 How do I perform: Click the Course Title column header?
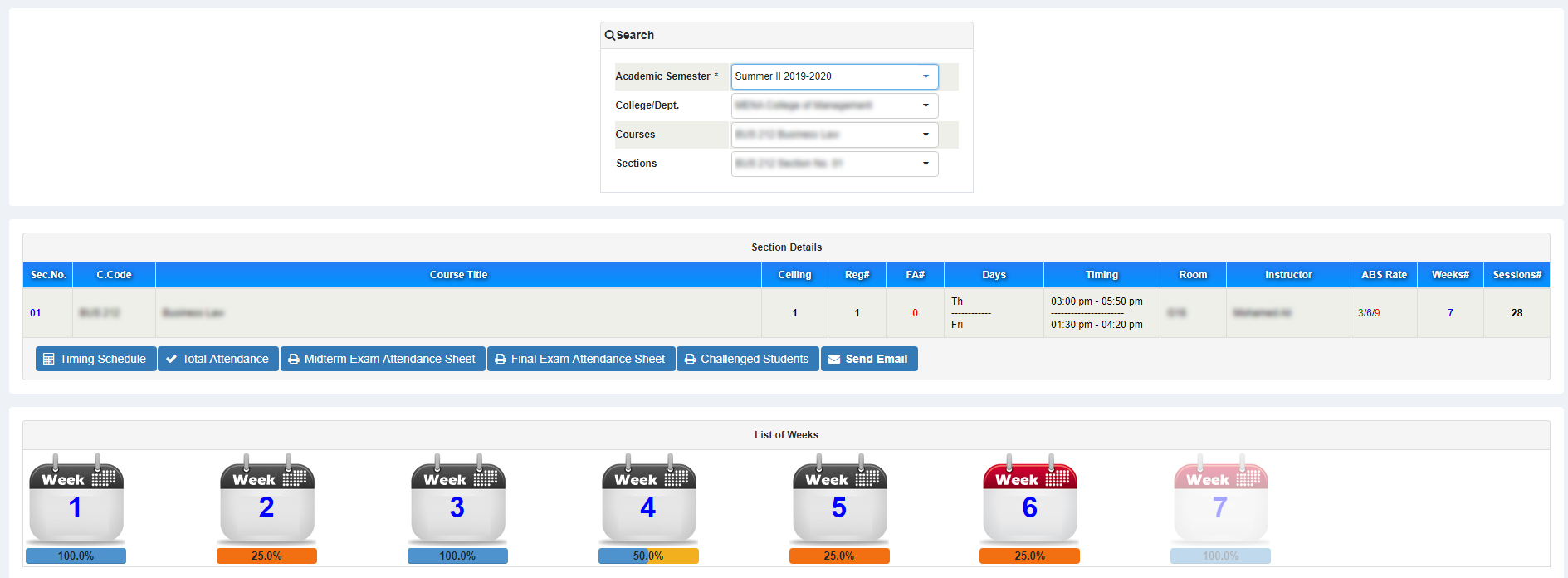(458, 275)
